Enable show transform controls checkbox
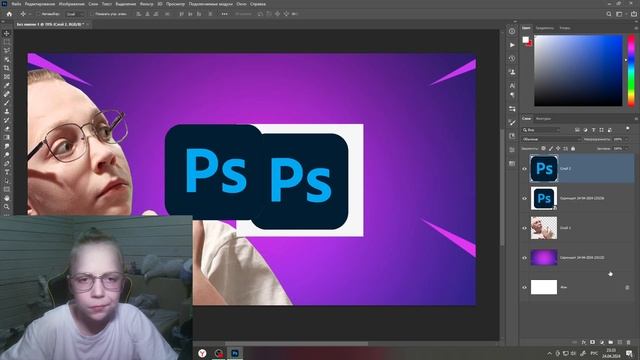The width and height of the screenshot is (640, 360). [x=93, y=14]
